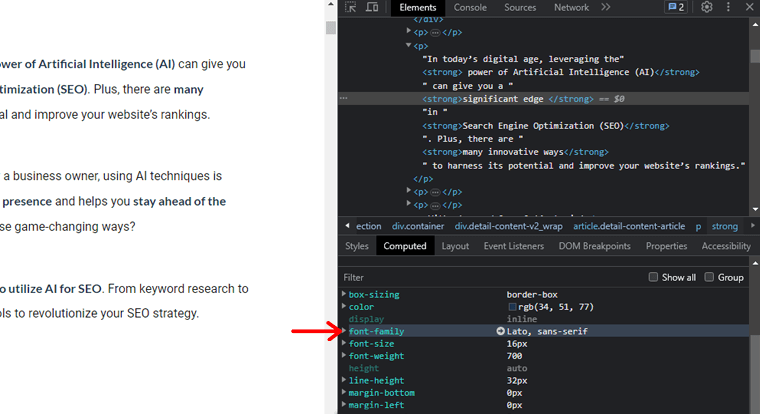Select the strong 'significant edge' node

coord(507,99)
